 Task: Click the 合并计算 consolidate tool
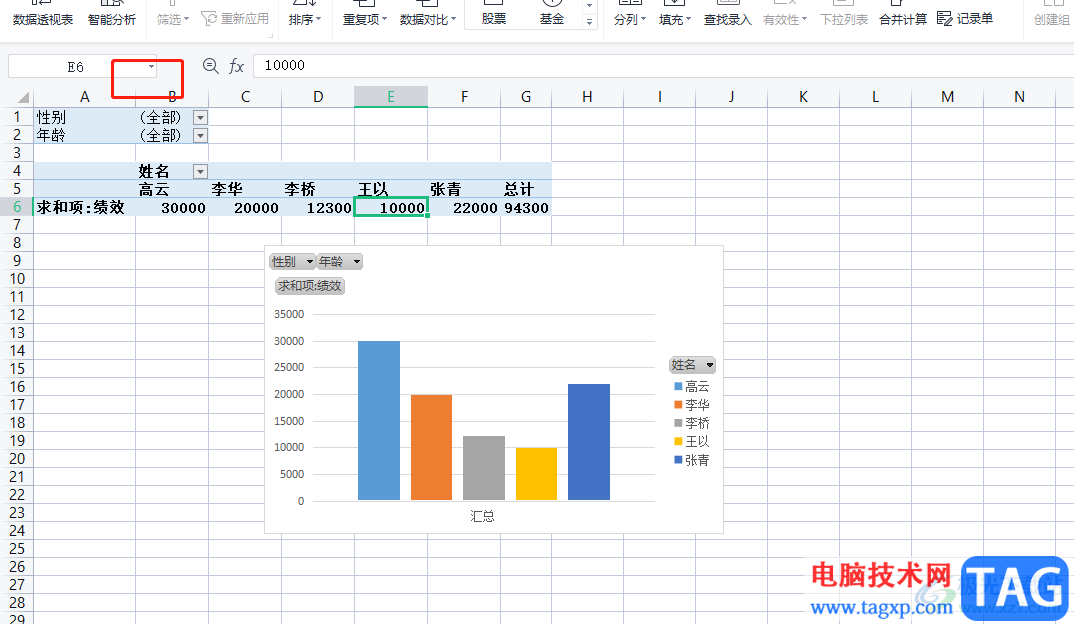pos(903,15)
